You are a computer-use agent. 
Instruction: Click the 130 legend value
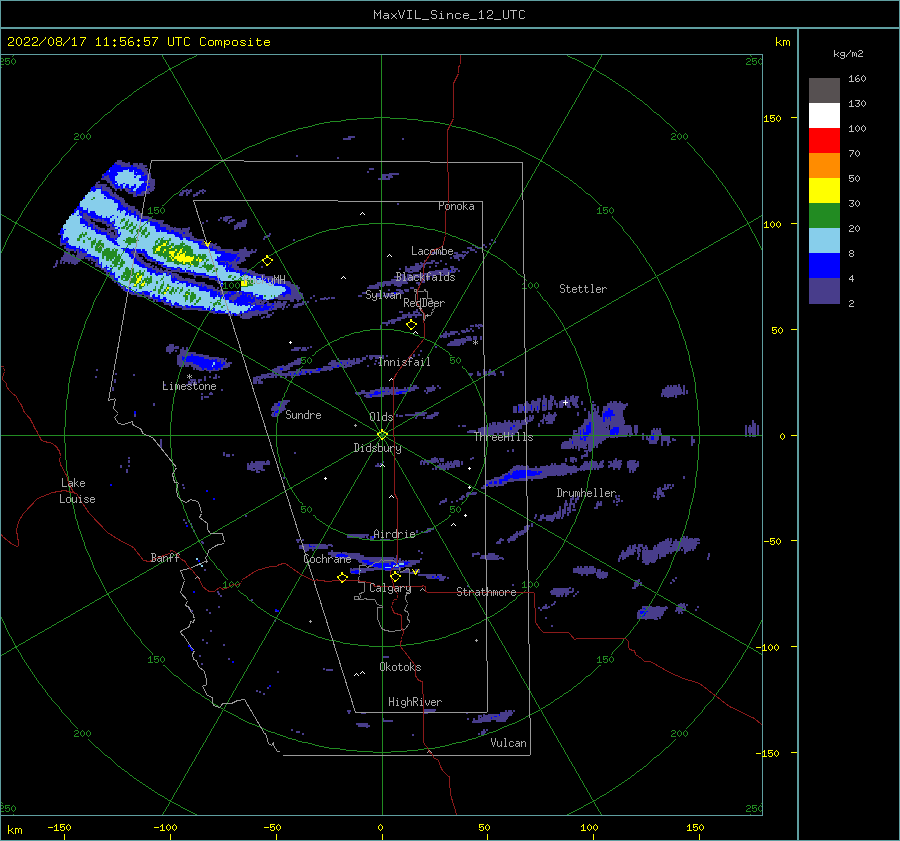point(857,104)
